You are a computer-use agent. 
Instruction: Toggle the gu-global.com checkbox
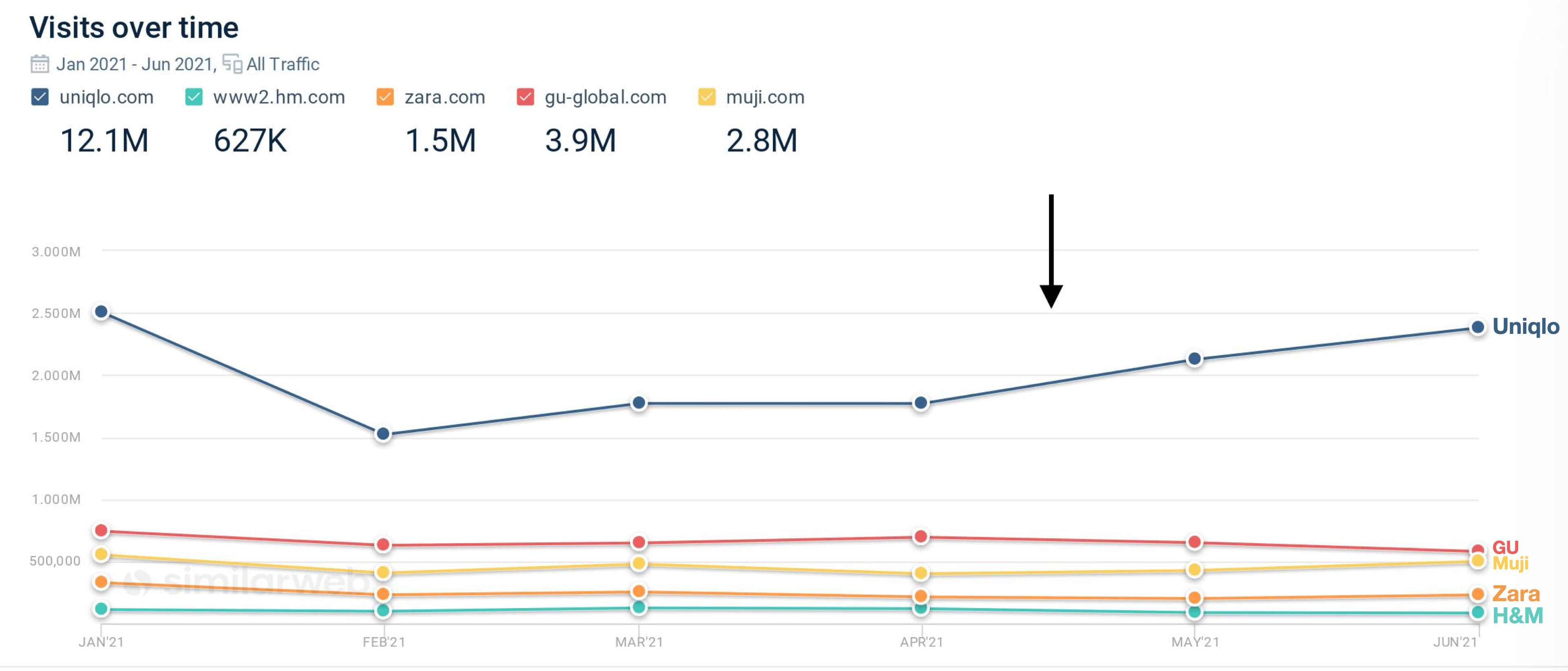coord(525,97)
